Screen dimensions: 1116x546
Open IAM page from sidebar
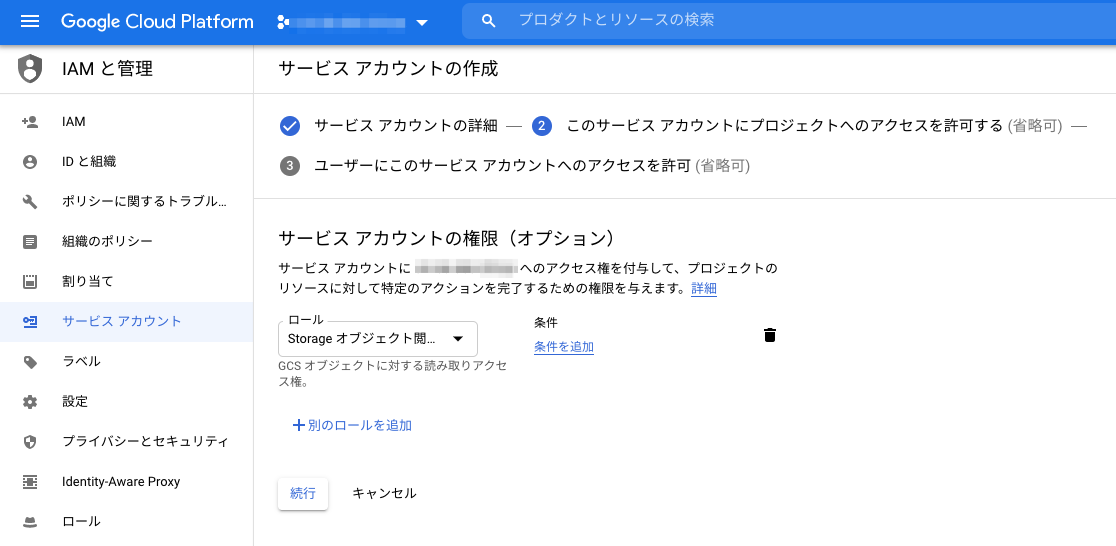point(127,122)
